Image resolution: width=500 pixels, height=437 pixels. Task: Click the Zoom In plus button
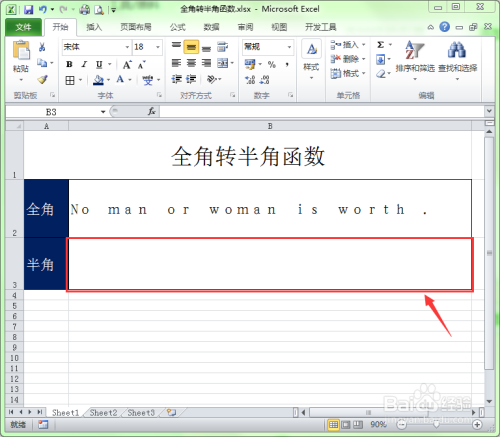coord(477,424)
